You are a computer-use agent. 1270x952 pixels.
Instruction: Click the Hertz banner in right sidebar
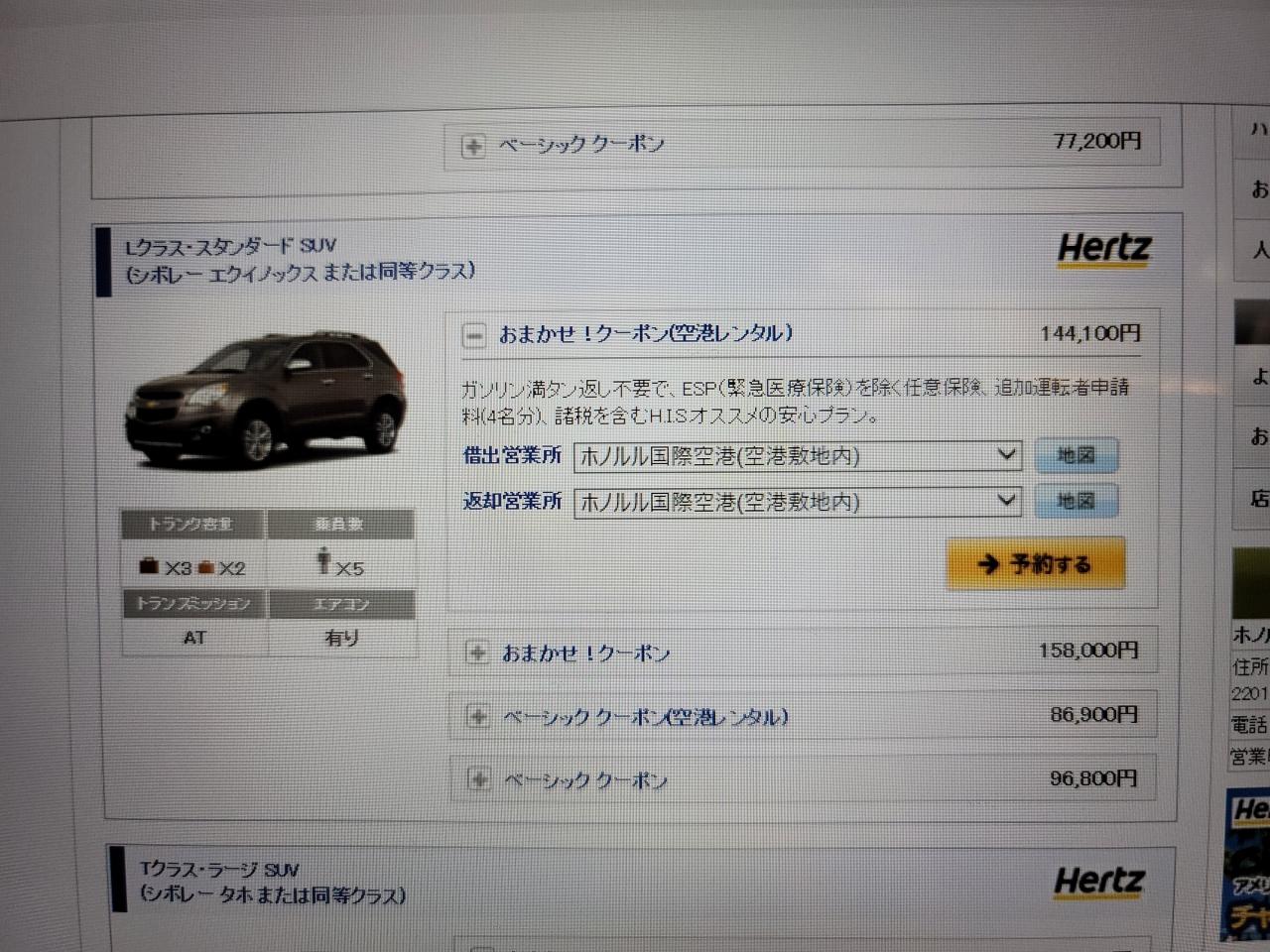(x=1249, y=865)
